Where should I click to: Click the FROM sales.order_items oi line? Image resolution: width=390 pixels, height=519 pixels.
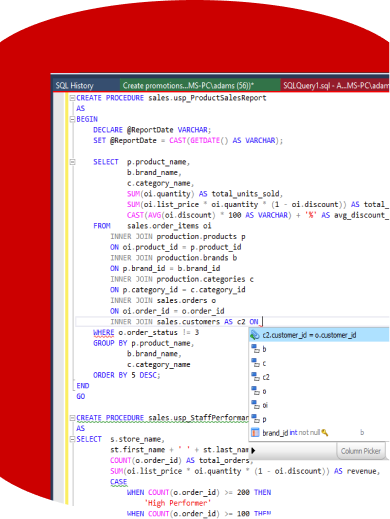tap(152, 226)
